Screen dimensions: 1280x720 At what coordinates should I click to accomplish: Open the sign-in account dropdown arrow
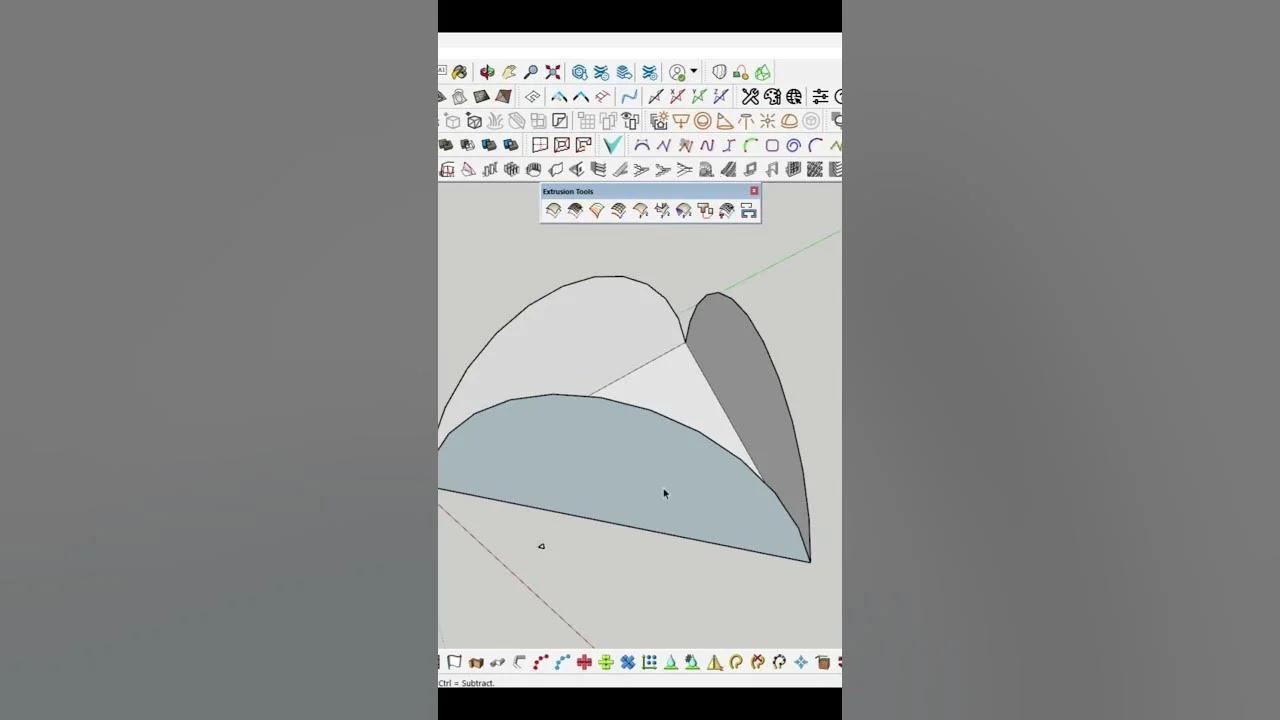(693, 70)
